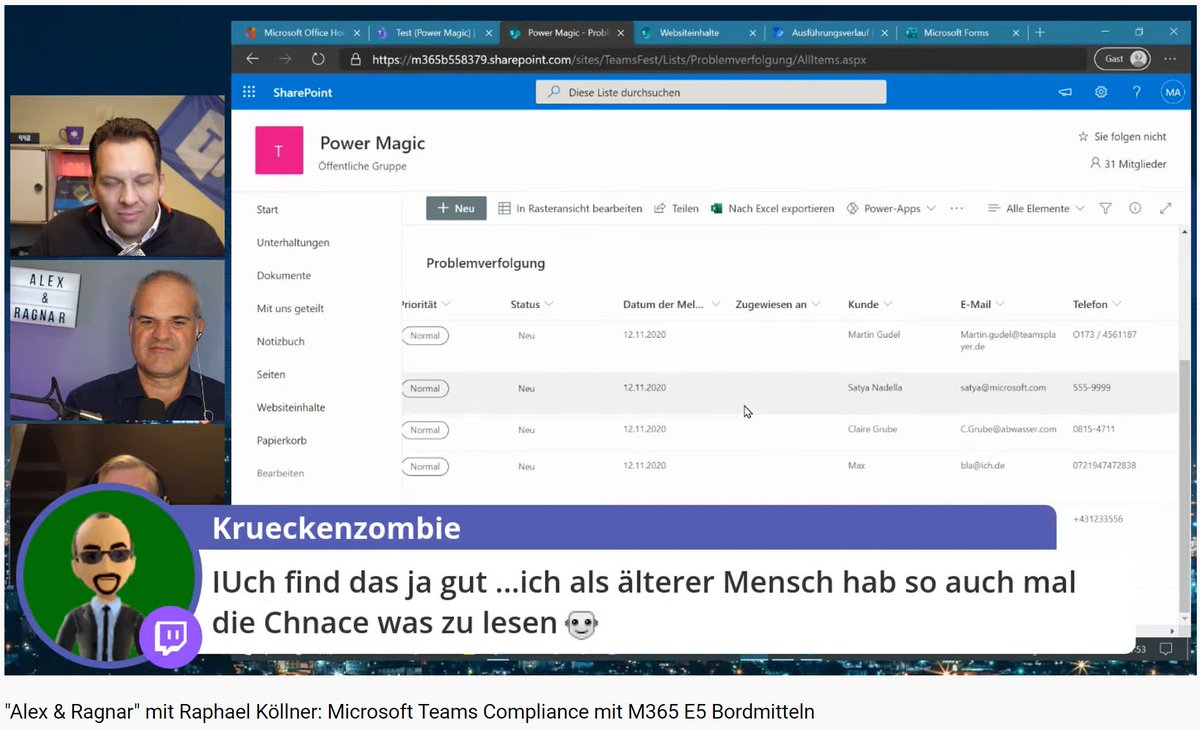Open the SharePoint help question mark

1137,92
